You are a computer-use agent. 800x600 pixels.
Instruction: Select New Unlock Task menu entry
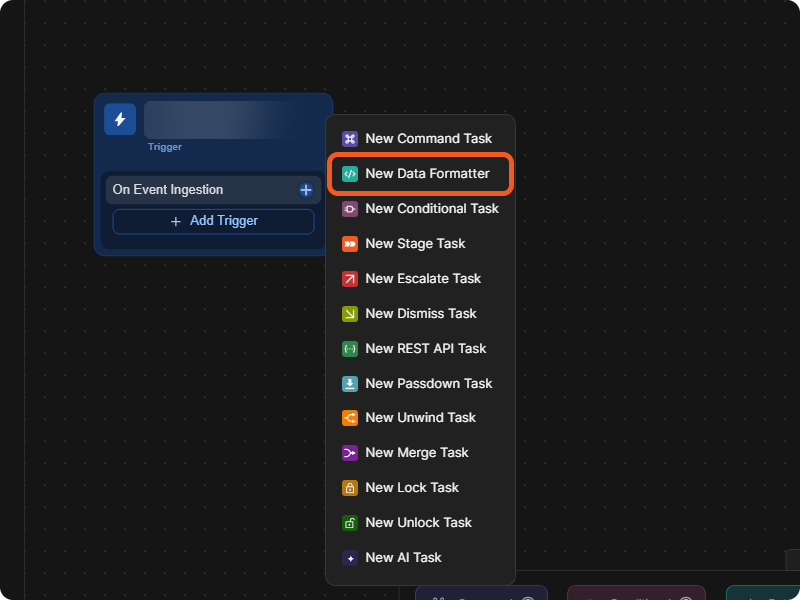[x=420, y=522]
